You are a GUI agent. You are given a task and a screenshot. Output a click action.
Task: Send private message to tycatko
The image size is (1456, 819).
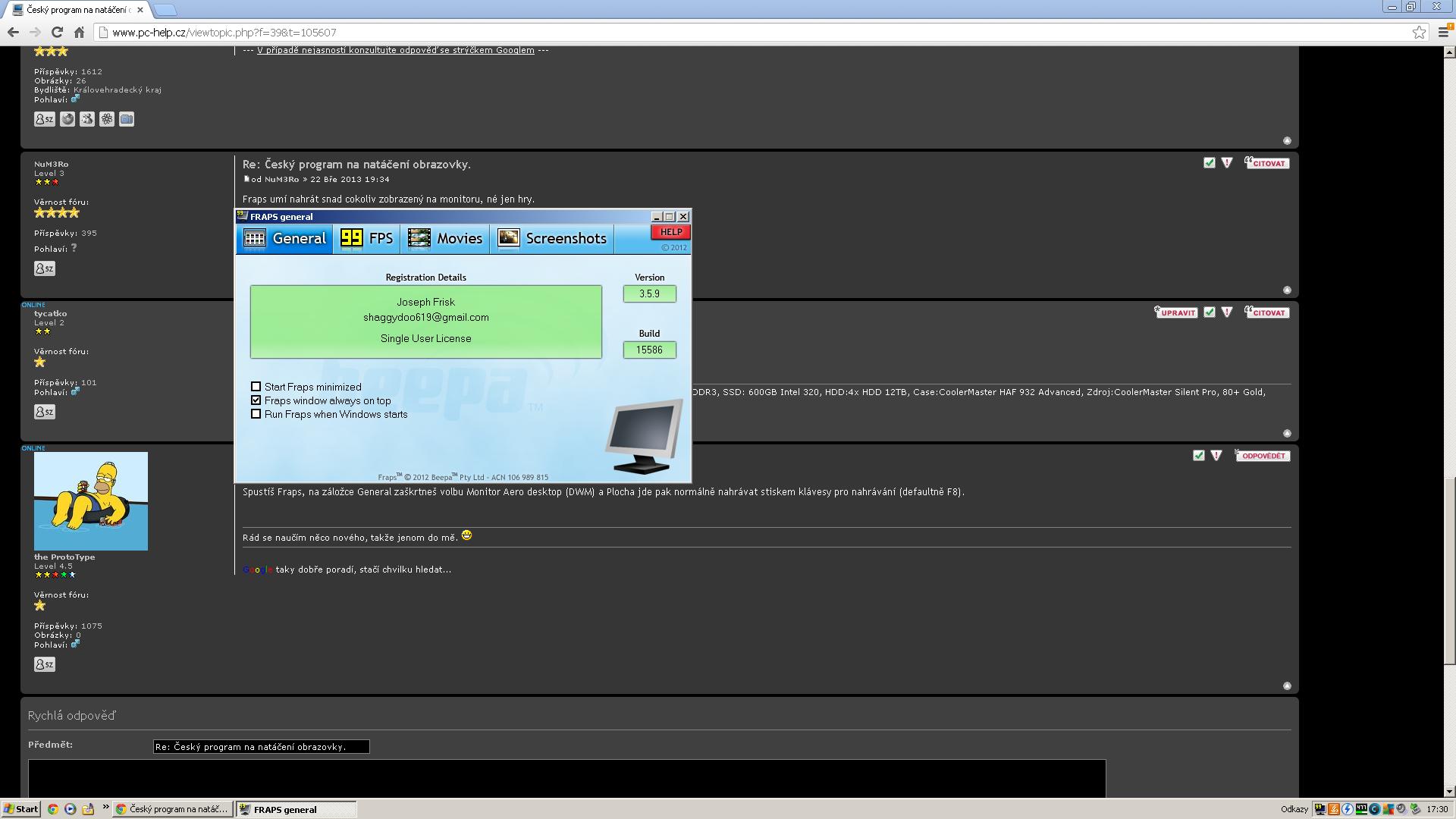pyautogui.click(x=45, y=412)
